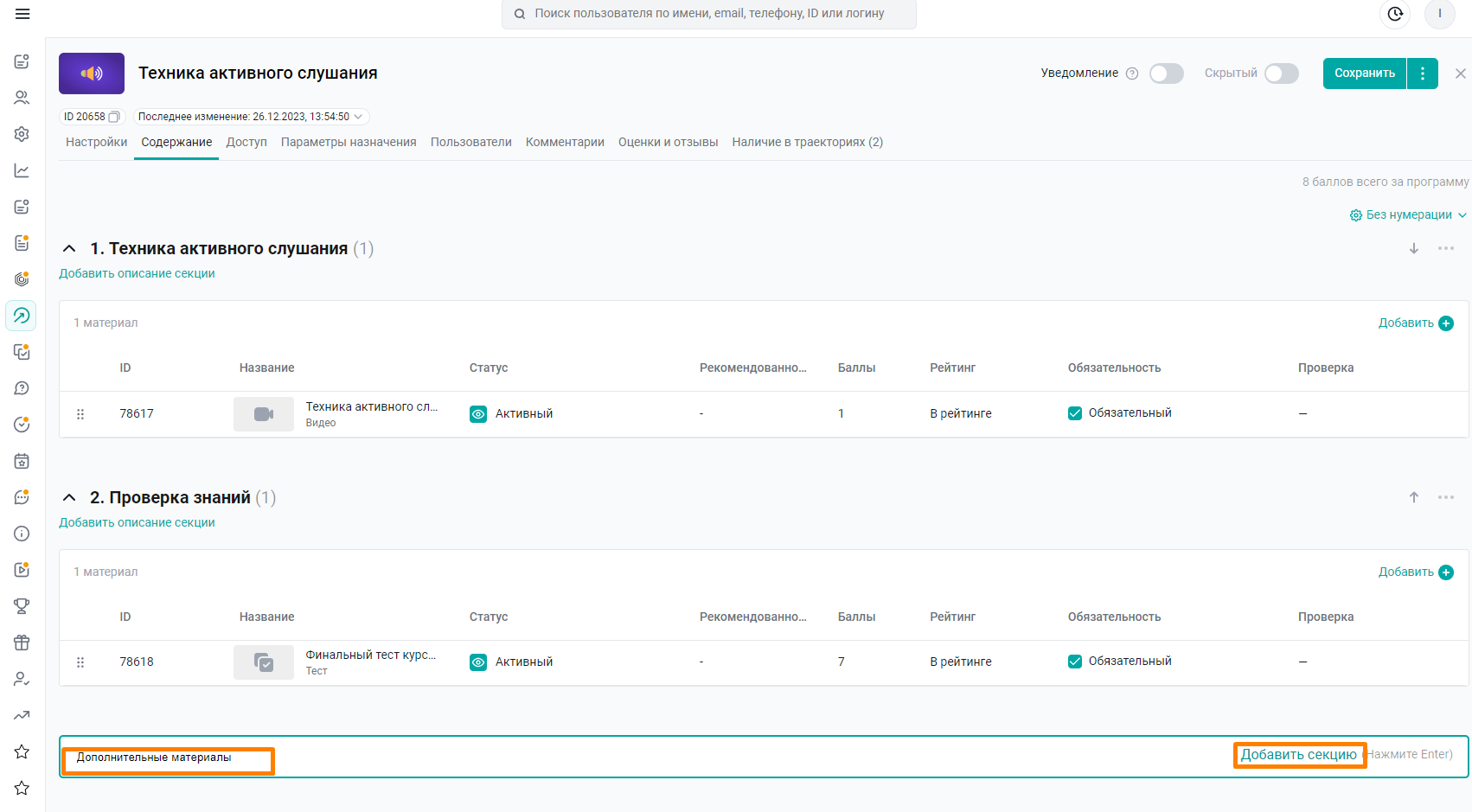
Task: Copy the program ID 20658
Action: click(114, 117)
